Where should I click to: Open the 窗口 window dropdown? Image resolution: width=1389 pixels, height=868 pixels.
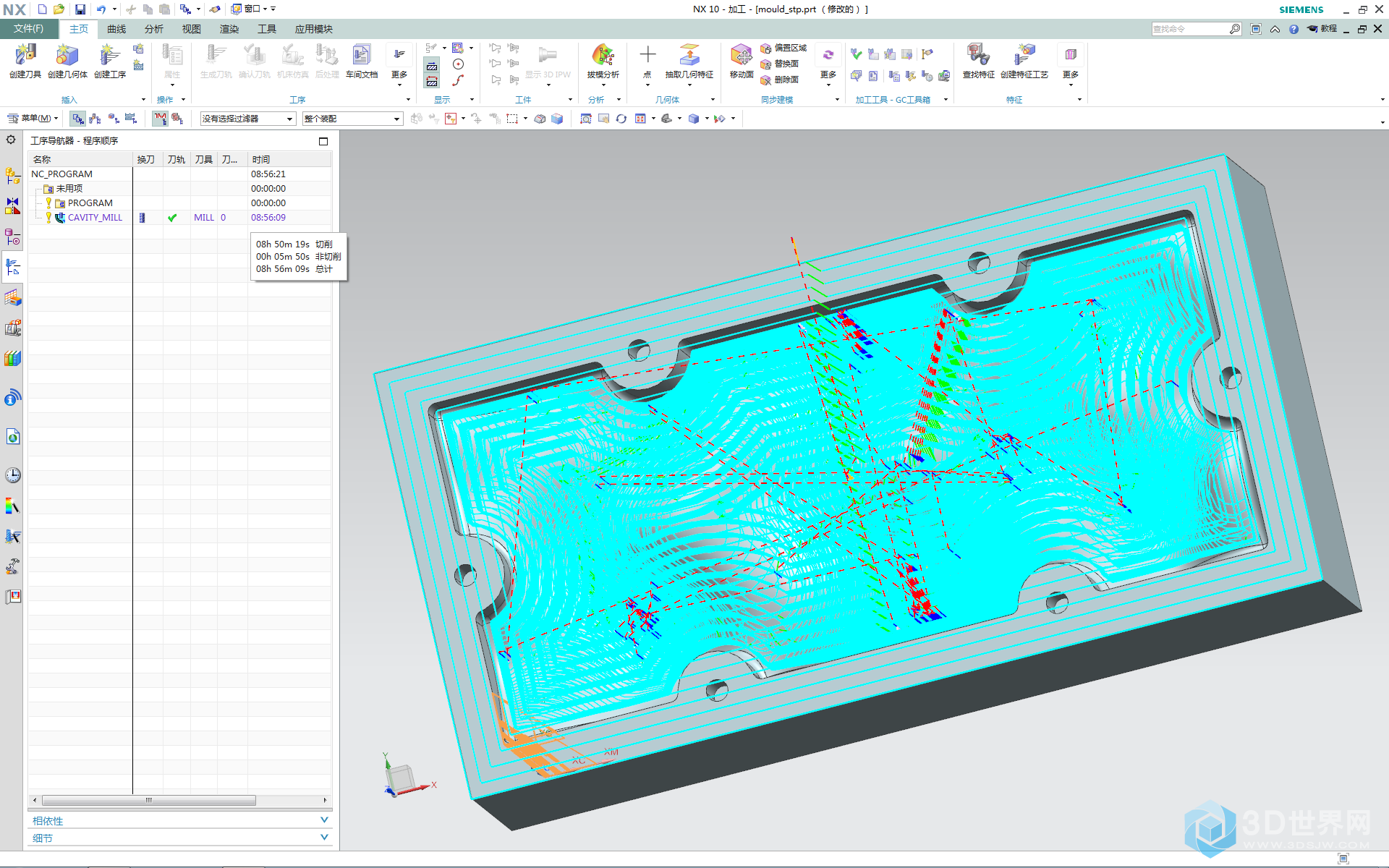[x=249, y=9]
